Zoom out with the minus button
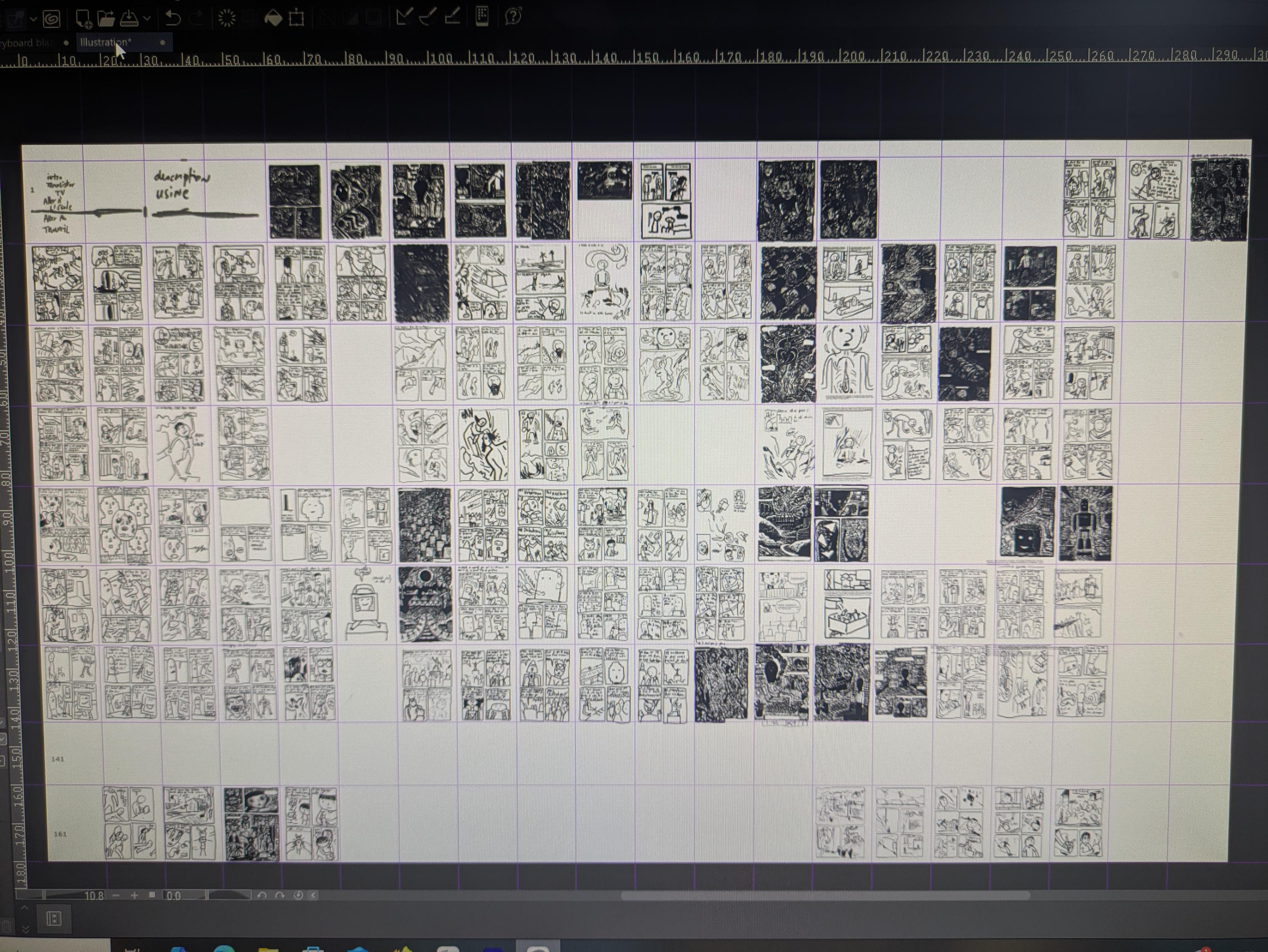Viewport: 1268px width, 952px height. click(x=116, y=895)
